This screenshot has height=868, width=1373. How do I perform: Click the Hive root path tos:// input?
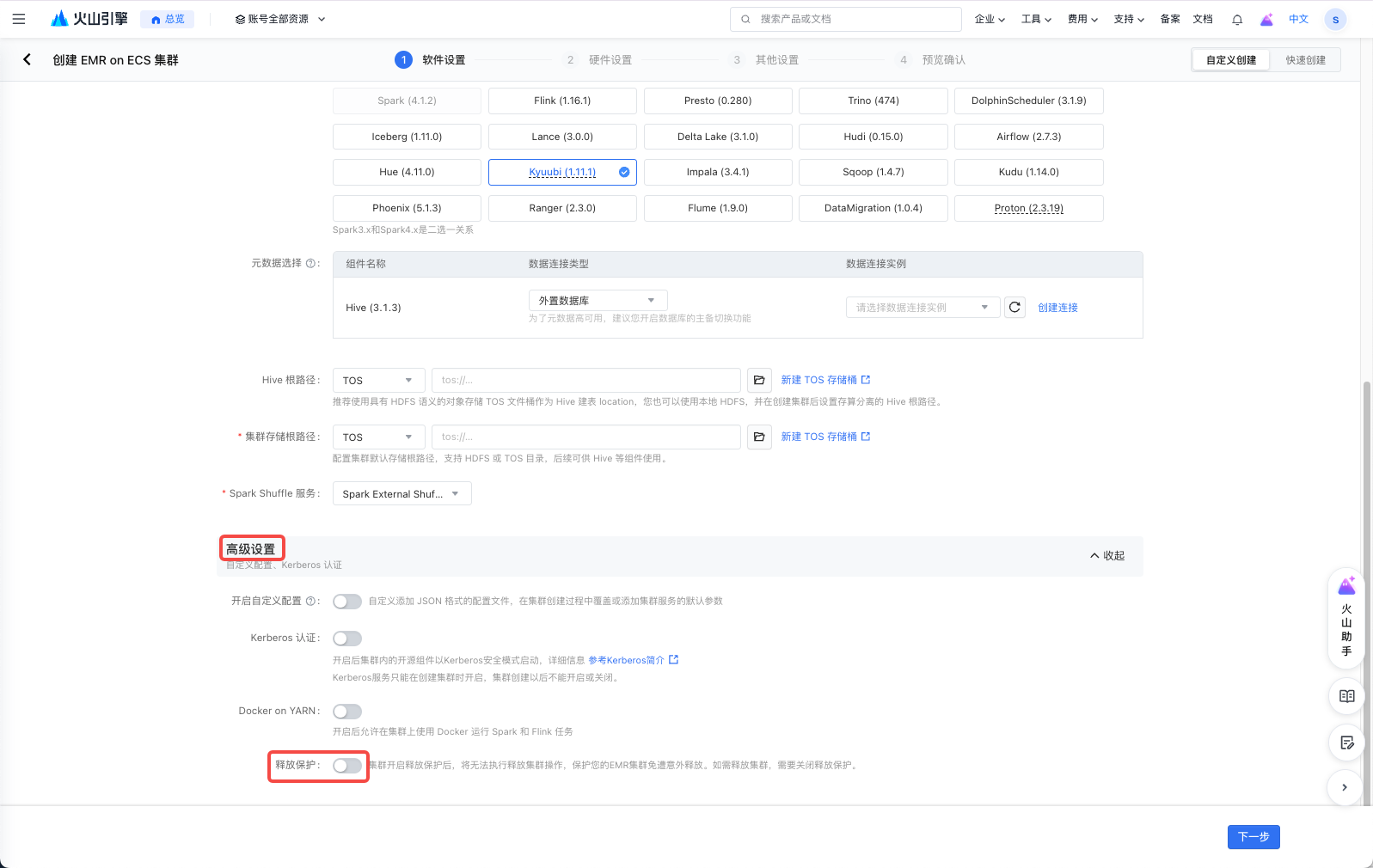click(x=586, y=380)
